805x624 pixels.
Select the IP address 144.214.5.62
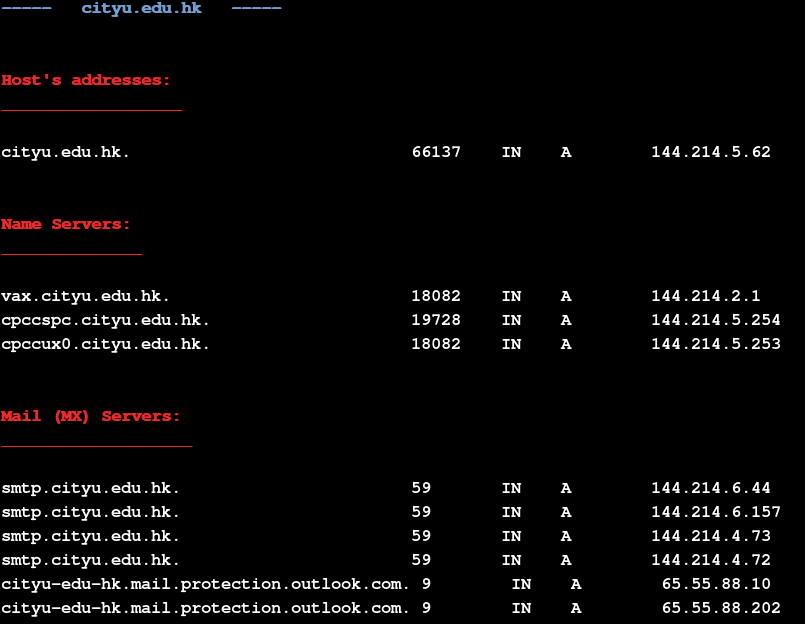[711, 152]
